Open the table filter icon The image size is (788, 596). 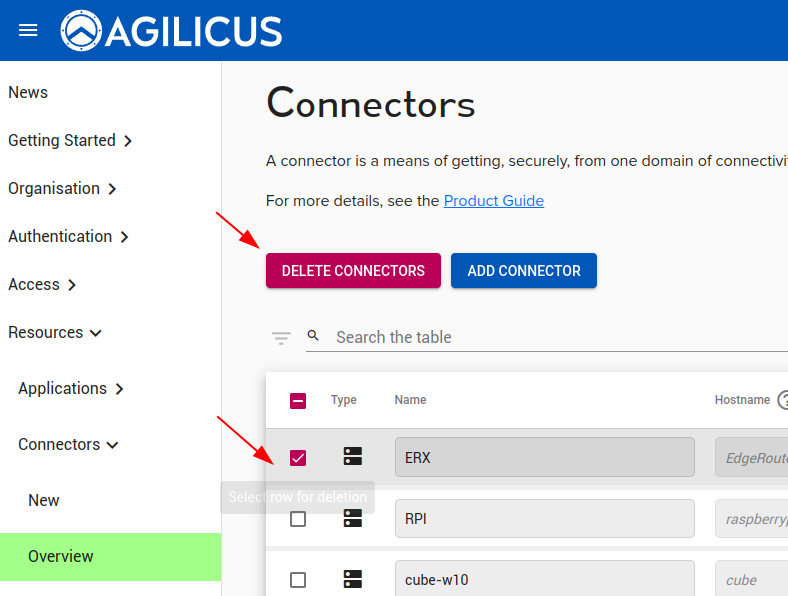tap(281, 338)
